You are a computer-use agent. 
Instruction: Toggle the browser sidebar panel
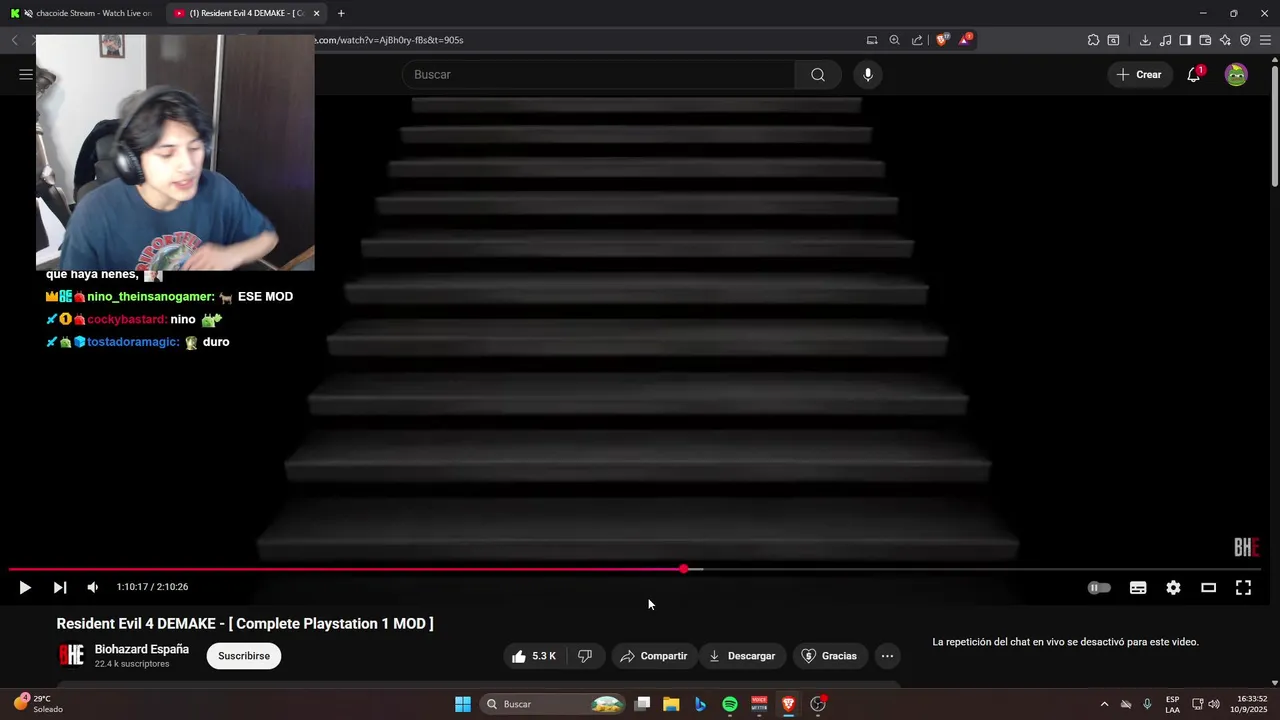[x=1185, y=40]
